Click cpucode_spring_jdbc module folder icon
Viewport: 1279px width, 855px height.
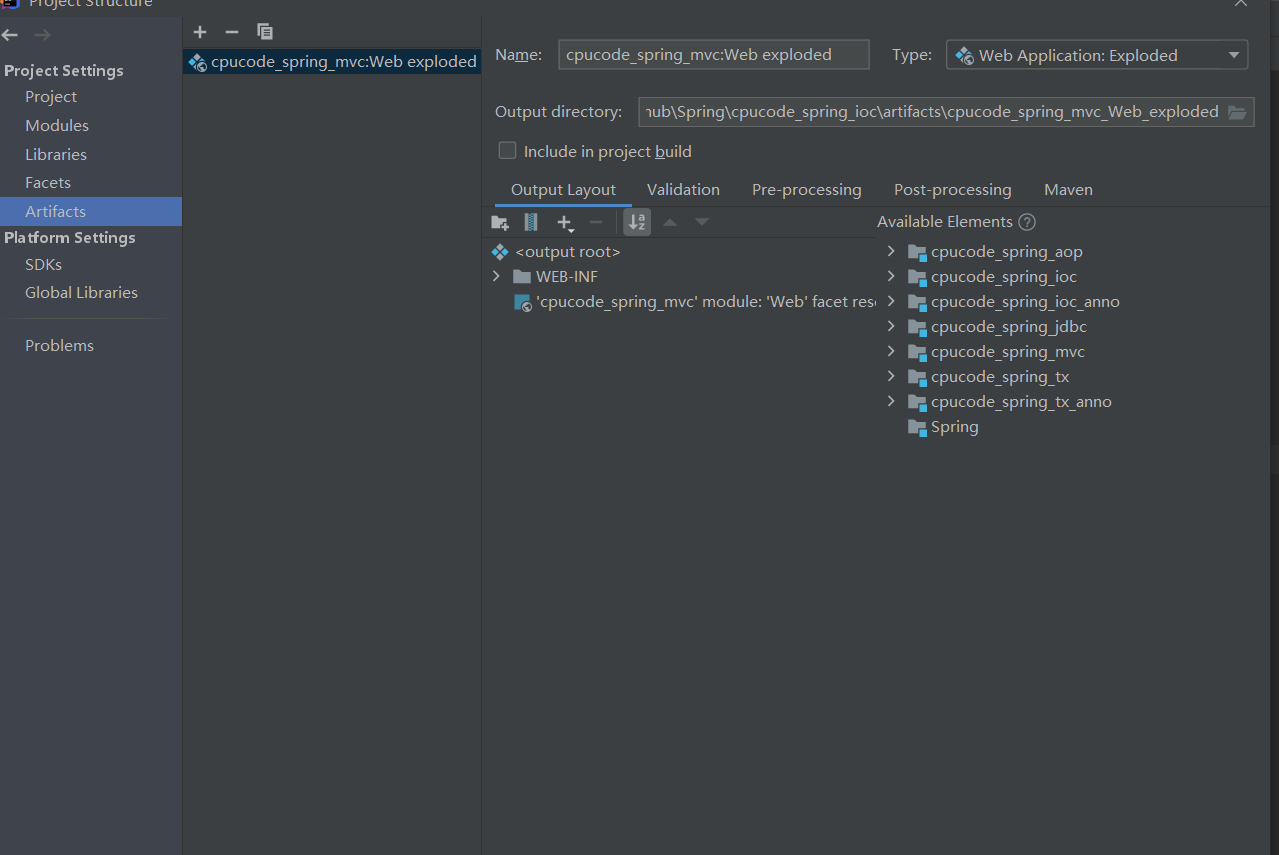tap(917, 327)
